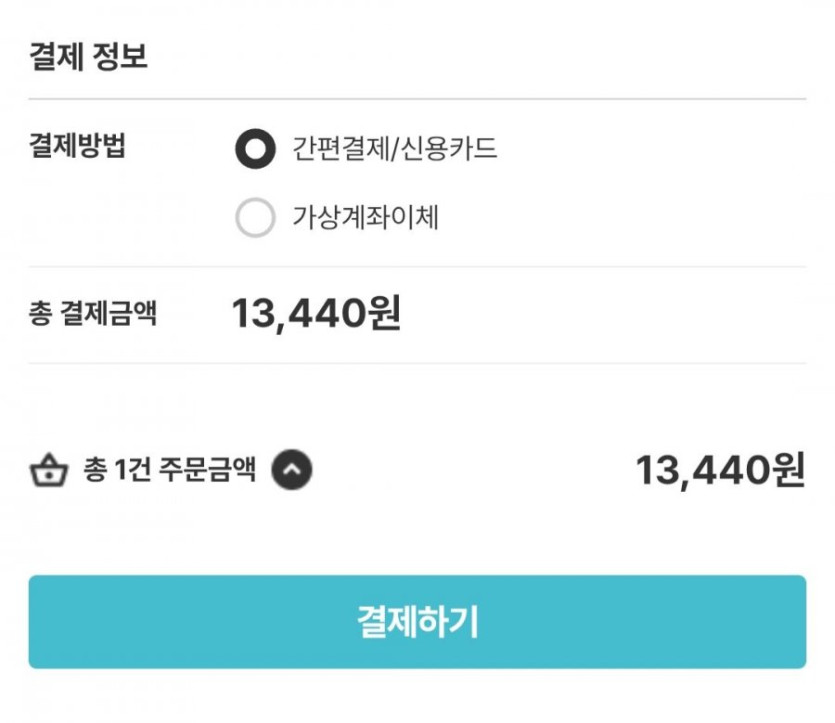This screenshot has height=723, width=835.
Task: Click the 결제 정보 section heading
Action: 88,56
